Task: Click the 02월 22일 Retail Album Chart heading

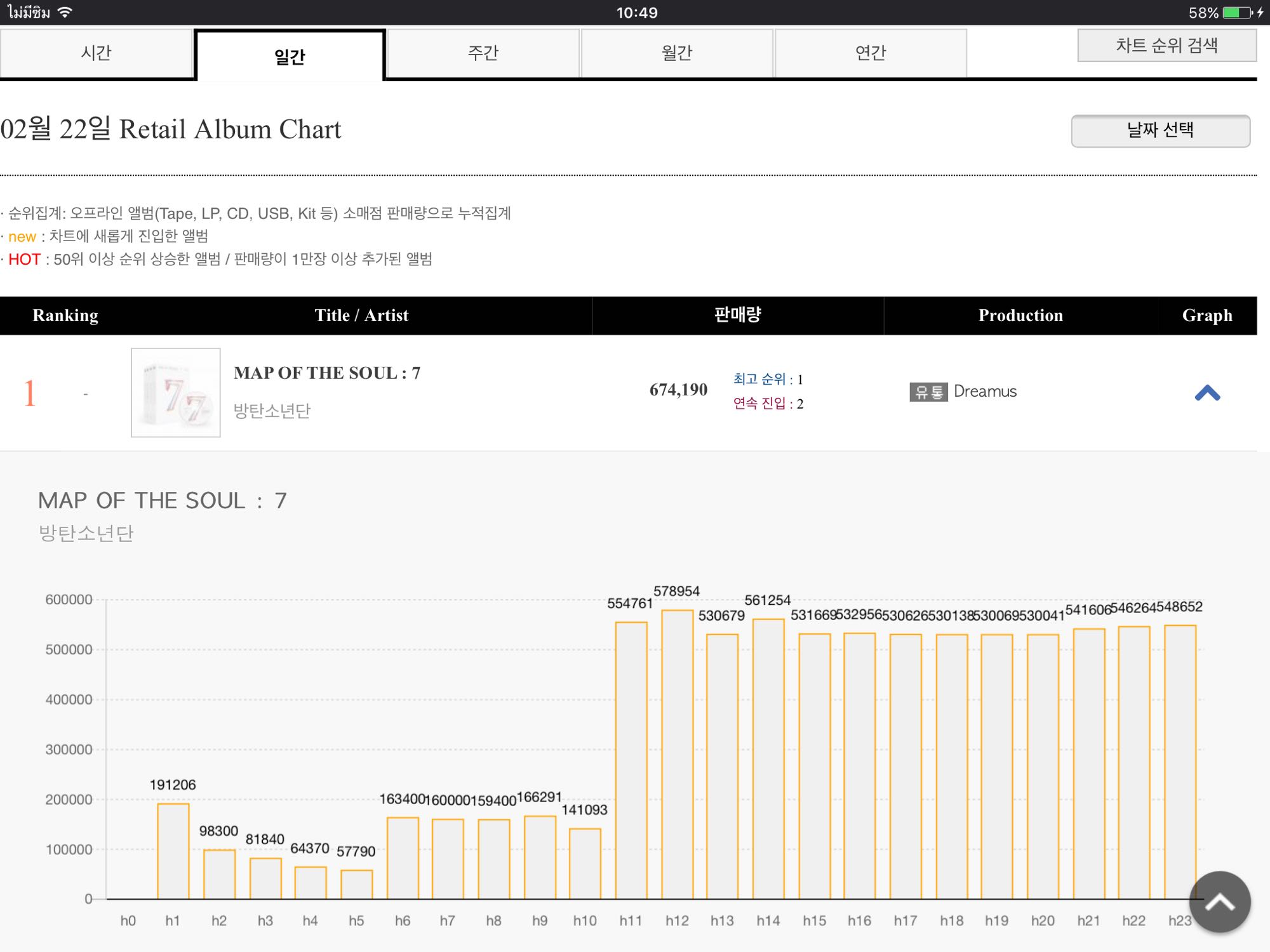Action: click(x=171, y=129)
